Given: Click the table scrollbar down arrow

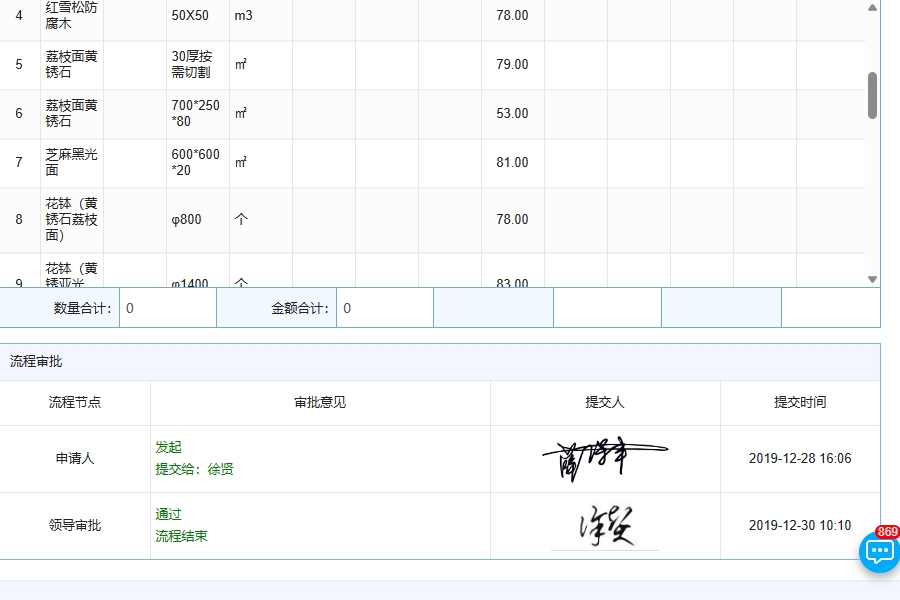Looking at the screenshot, I should (872, 279).
